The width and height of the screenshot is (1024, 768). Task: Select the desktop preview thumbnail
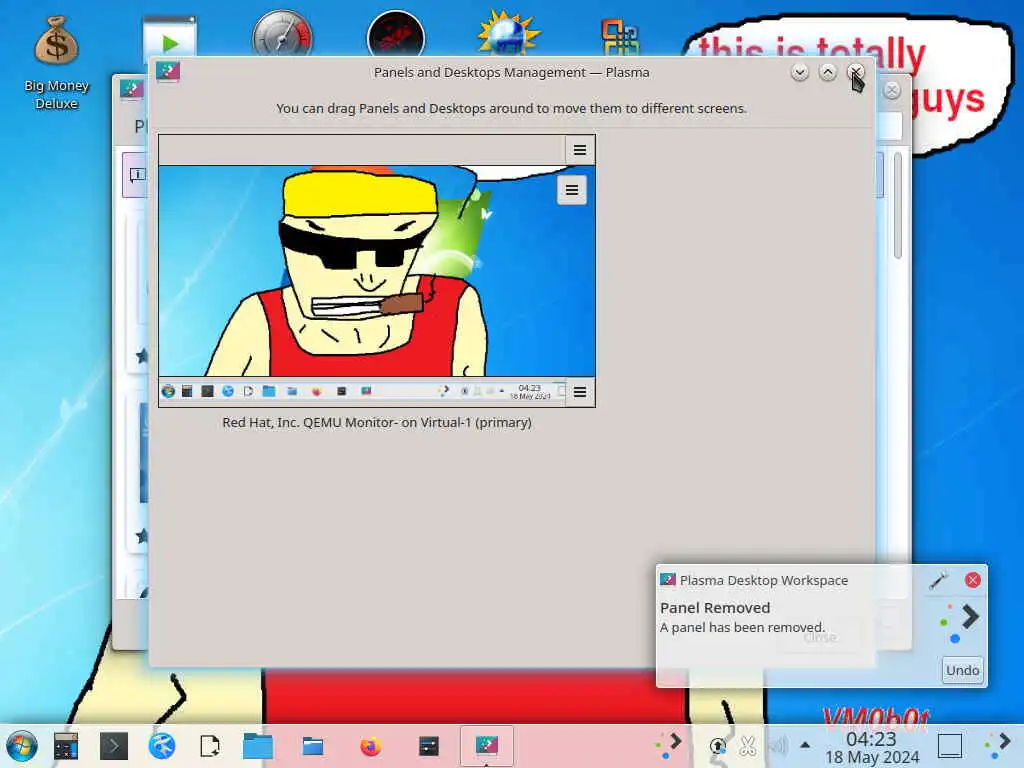coord(377,270)
